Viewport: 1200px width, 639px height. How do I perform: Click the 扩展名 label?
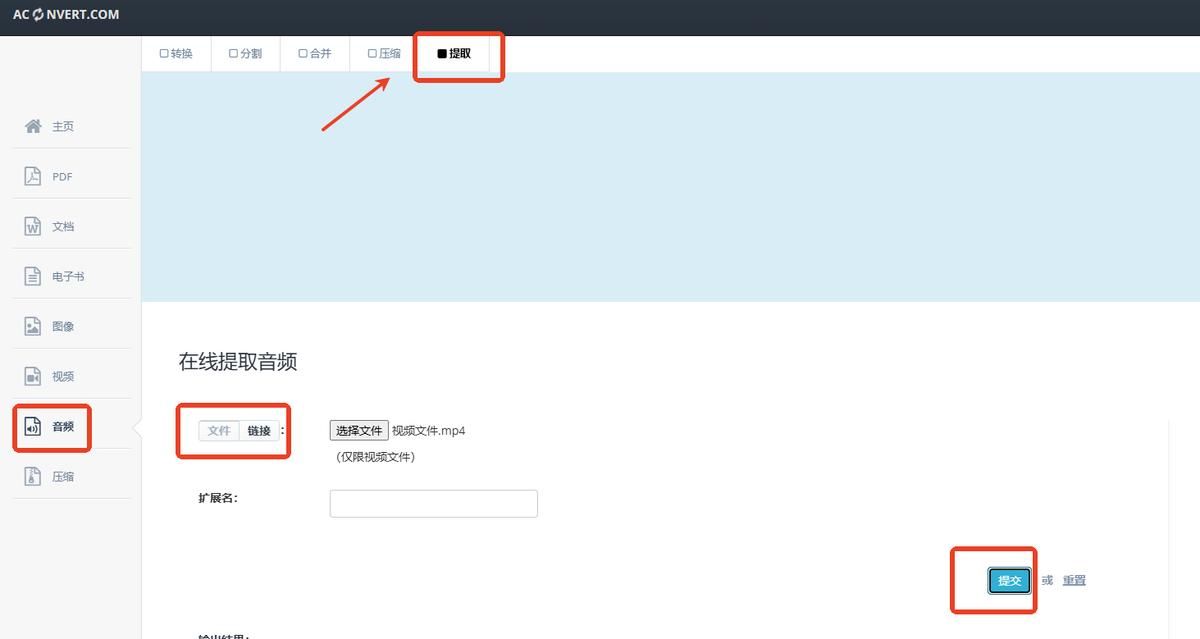[218, 498]
